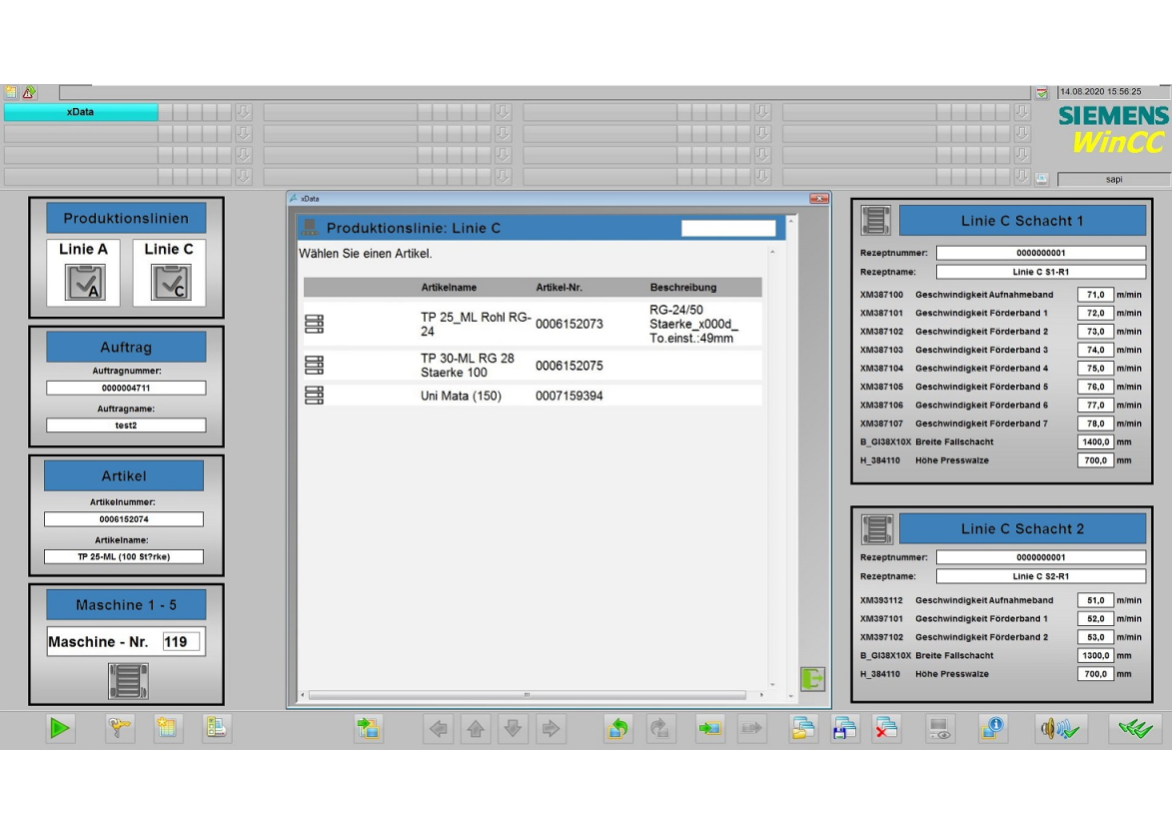This screenshot has height=833, width=1172.
Task: Select the Linie C checklist icon
Action: [170, 283]
